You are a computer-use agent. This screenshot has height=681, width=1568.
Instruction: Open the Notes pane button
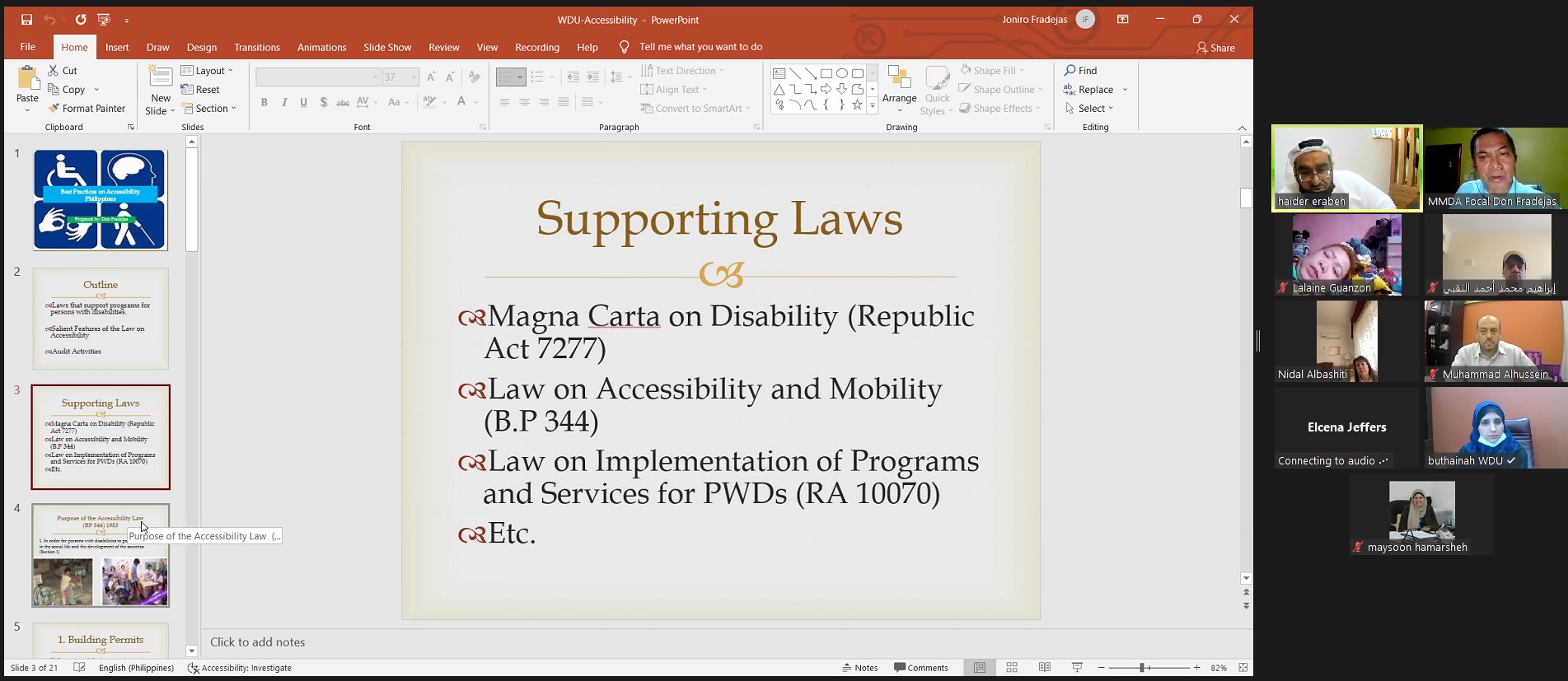click(x=860, y=668)
